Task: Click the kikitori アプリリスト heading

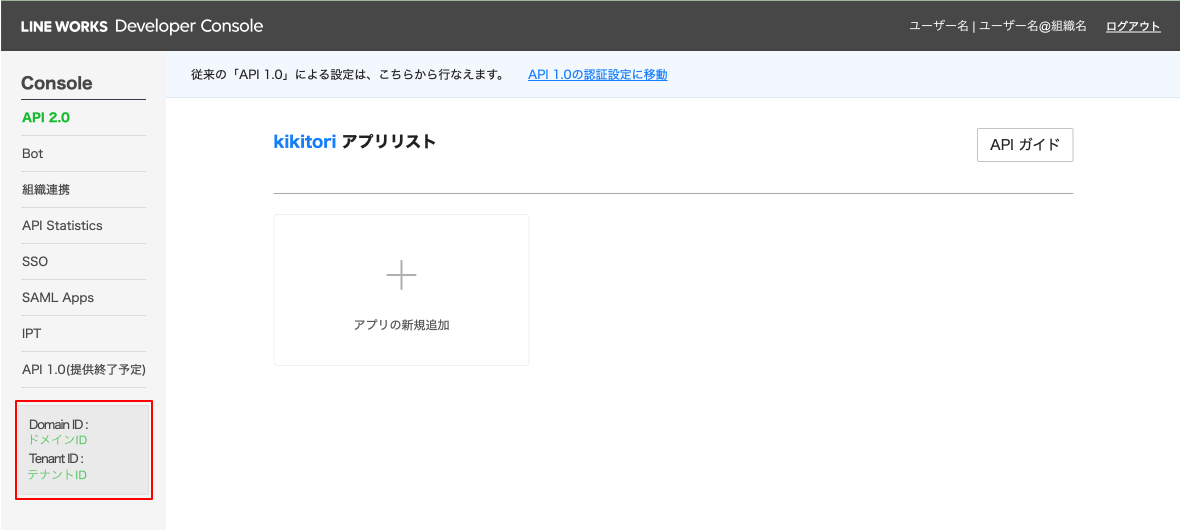Action: pos(354,142)
